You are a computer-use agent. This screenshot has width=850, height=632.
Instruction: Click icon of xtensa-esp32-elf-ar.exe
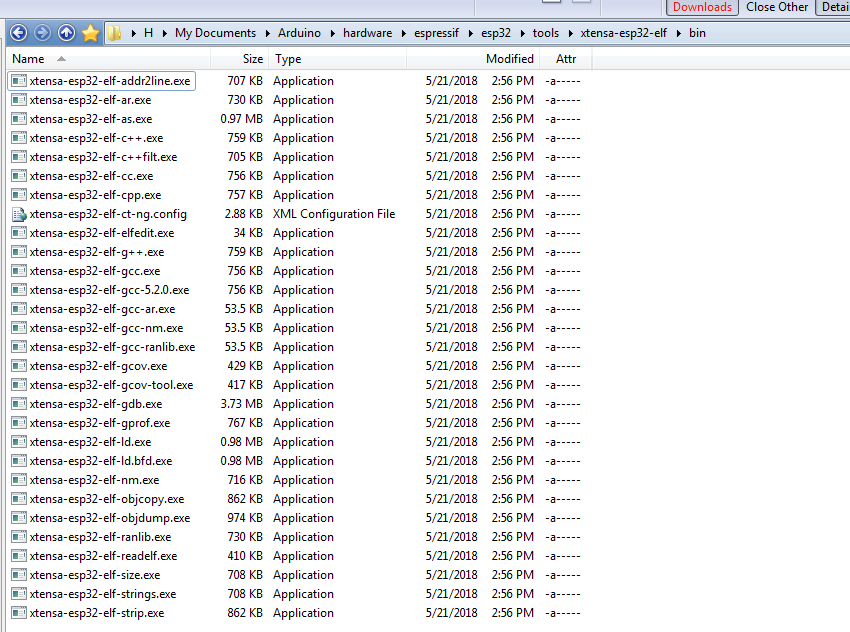click(19, 100)
